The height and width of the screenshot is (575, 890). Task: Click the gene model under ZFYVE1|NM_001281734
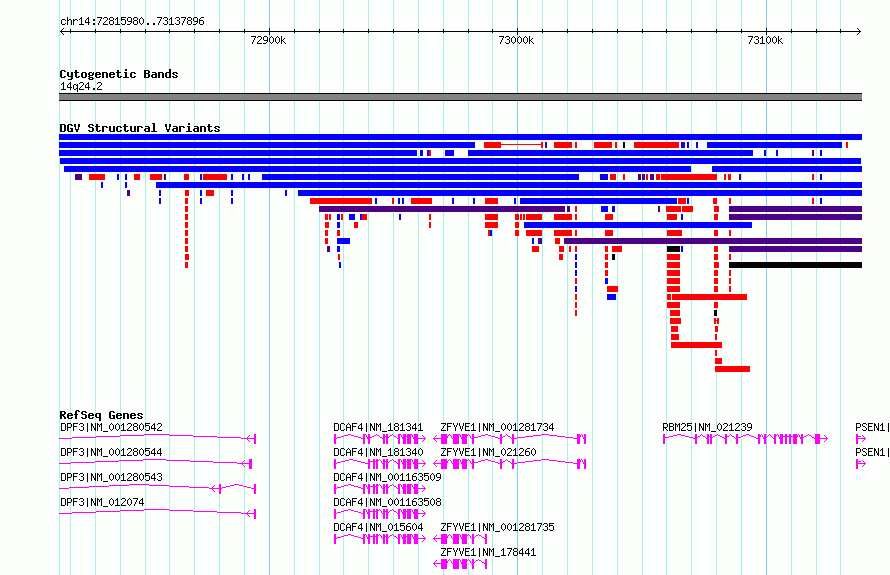(x=509, y=439)
